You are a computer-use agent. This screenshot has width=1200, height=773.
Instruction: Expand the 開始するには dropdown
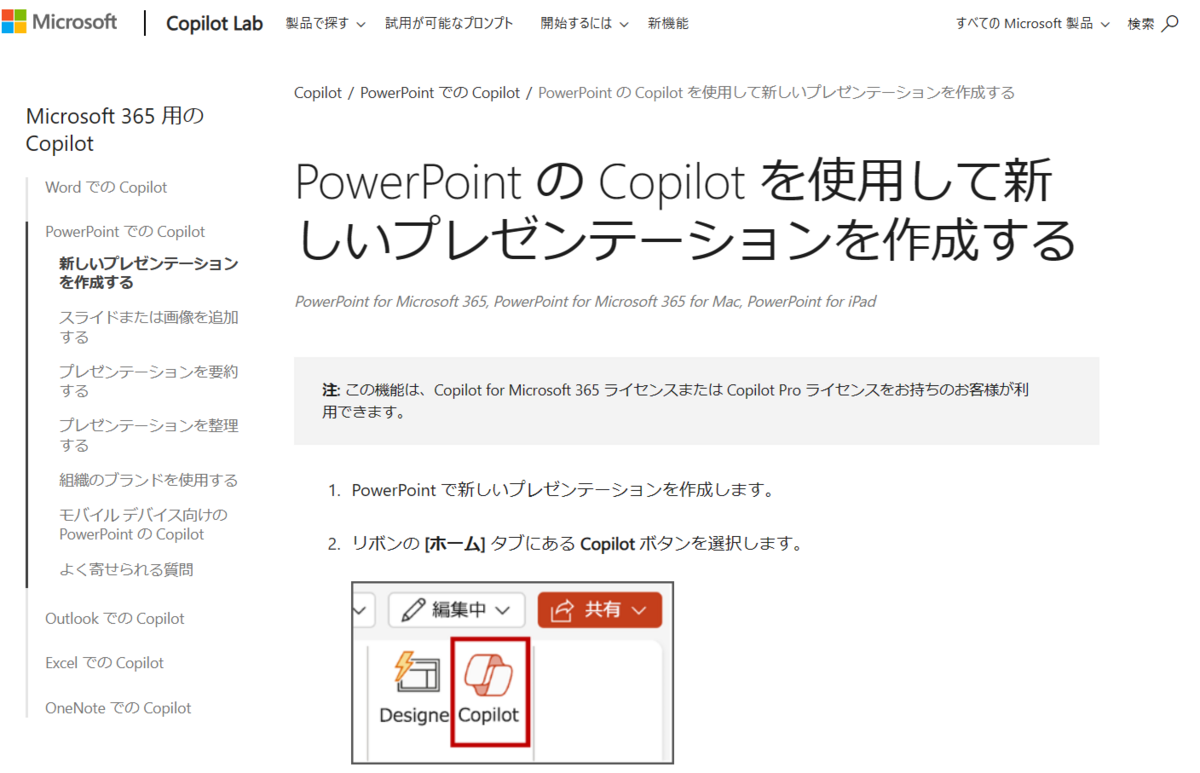point(585,23)
